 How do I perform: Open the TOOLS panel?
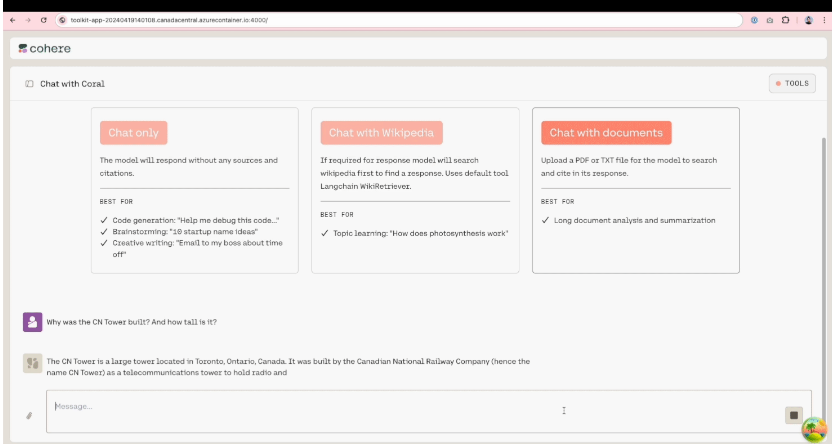tap(792, 84)
